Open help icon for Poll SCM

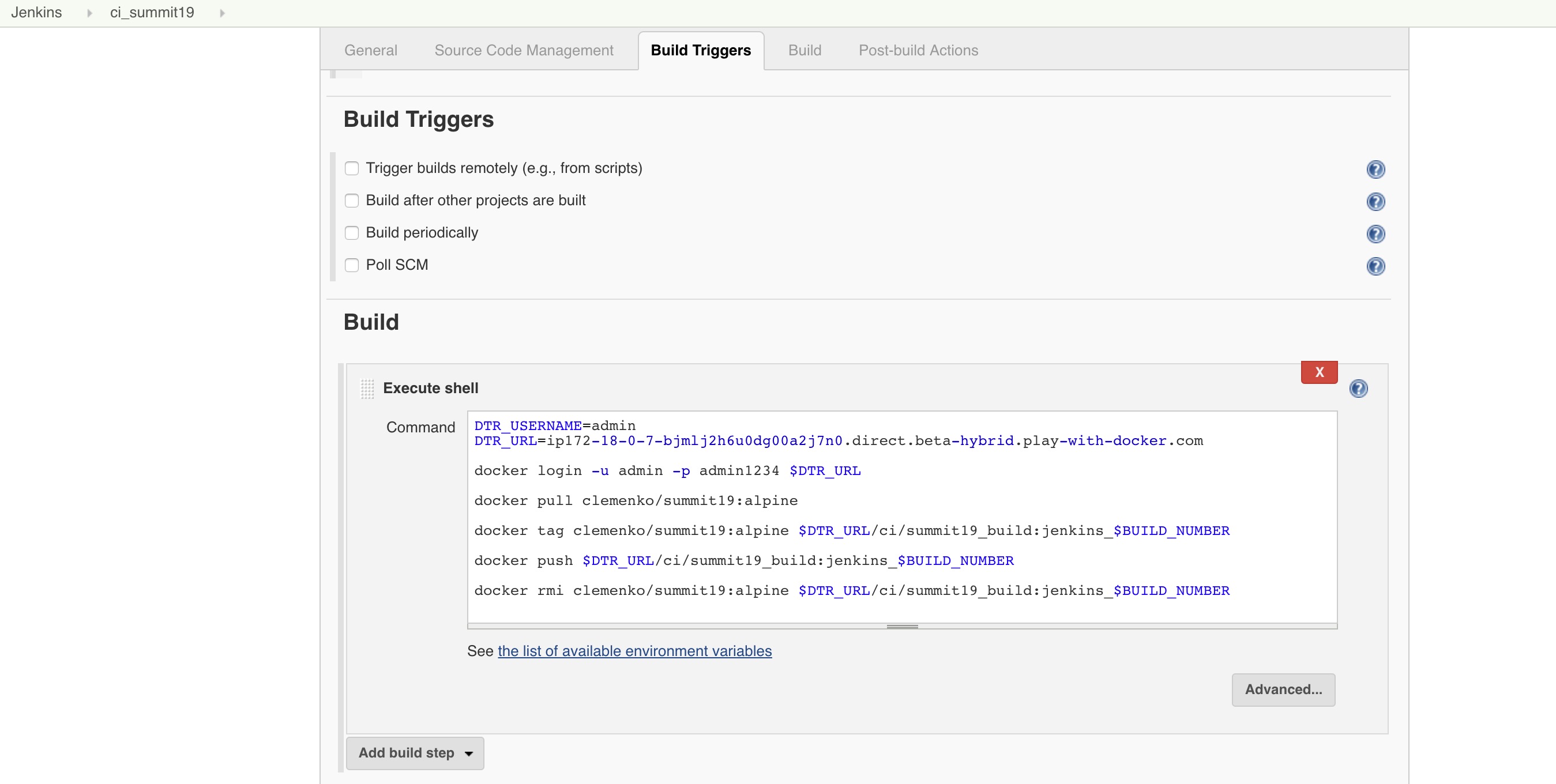(x=1375, y=266)
